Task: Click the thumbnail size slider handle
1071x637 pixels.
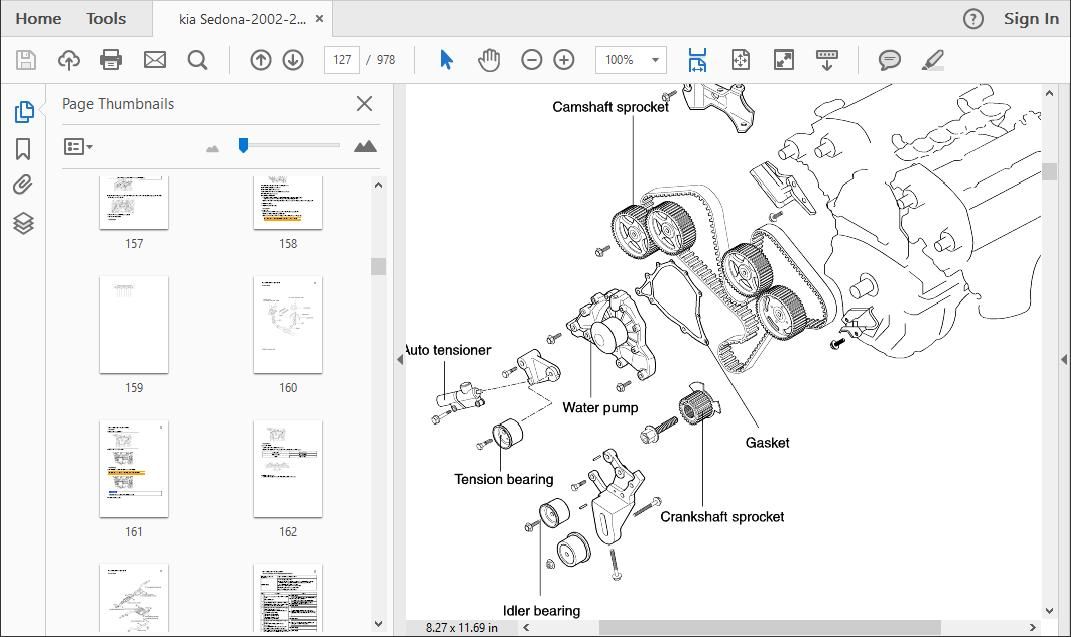Action: (243, 145)
